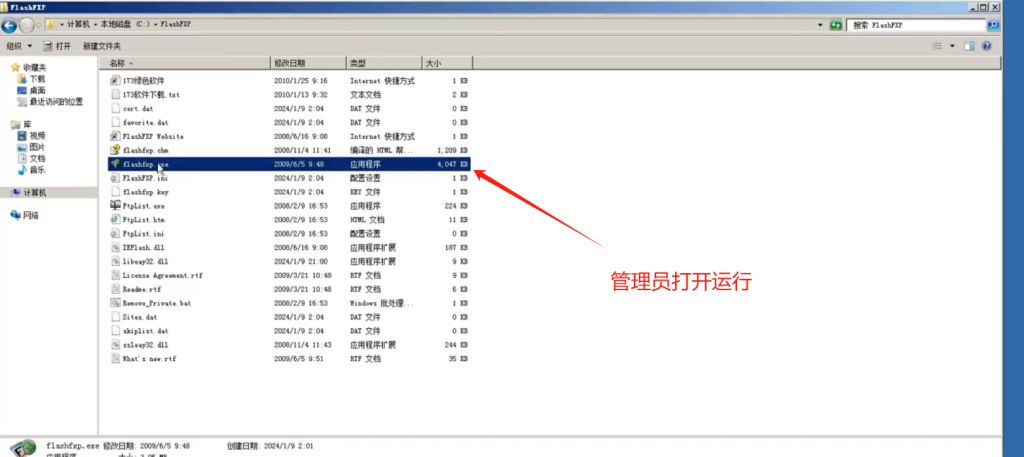Click the FtpList.htm HTML icon
The width and height of the screenshot is (1024, 457).
click(116, 219)
